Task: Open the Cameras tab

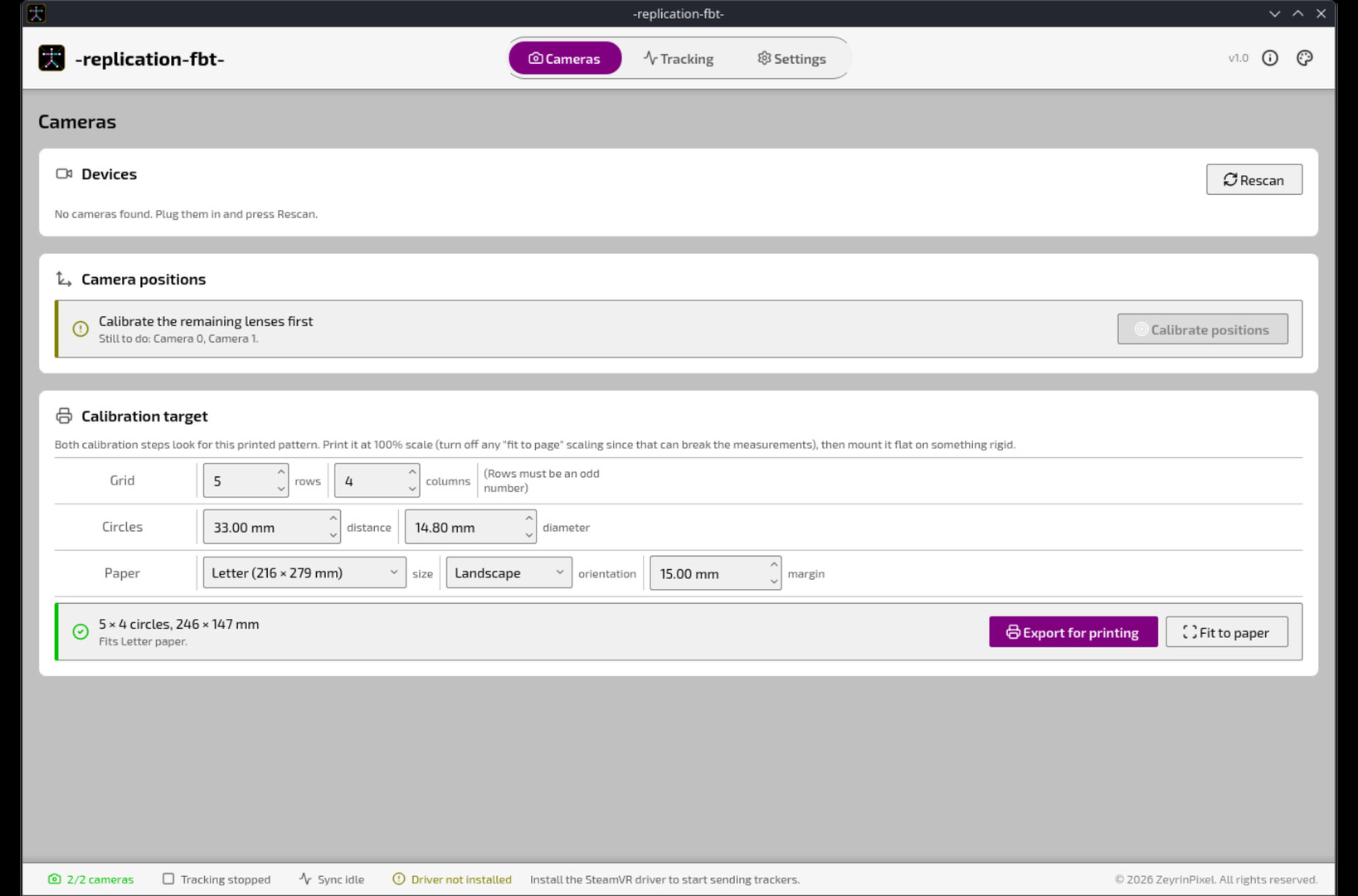Action: point(565,58)
